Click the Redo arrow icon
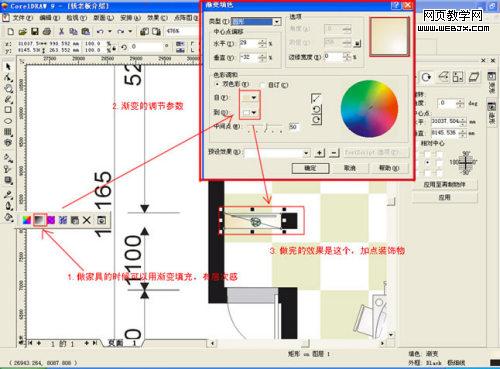The height and width of the screenshot is (369, 500). click(x=120, y=32)
